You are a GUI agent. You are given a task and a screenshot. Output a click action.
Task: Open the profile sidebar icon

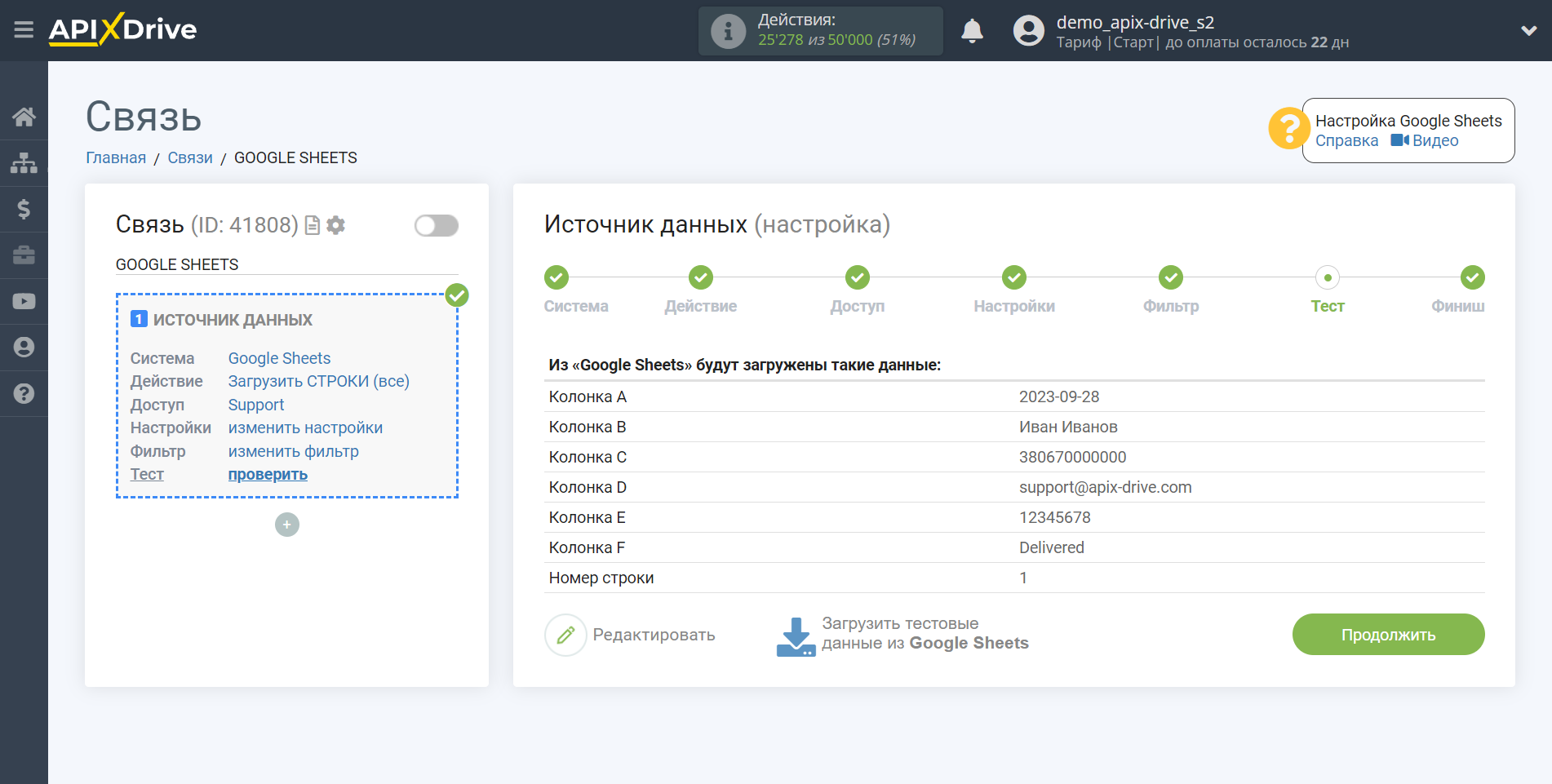tap(24, 348)
